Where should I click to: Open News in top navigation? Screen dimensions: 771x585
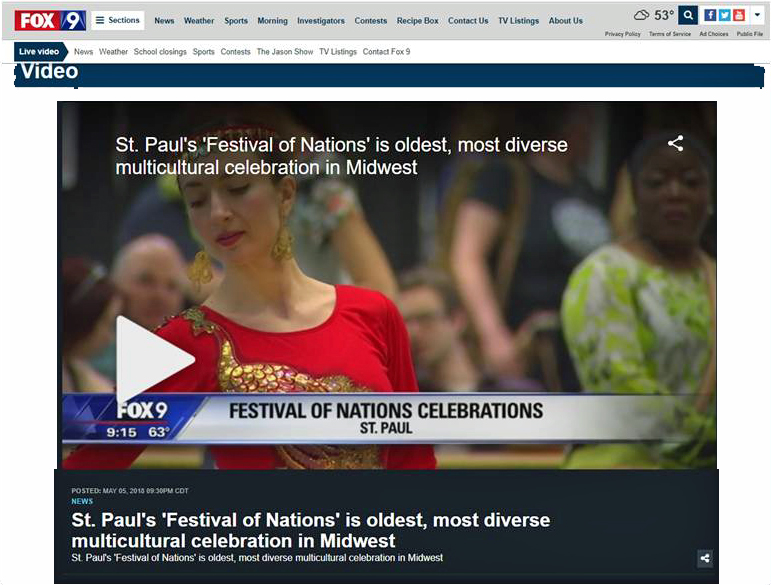coord(164,21)
